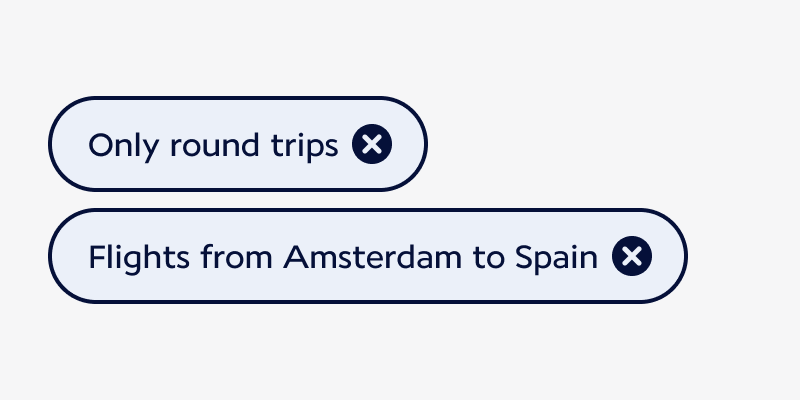Clear the Amsterdam flights filter tag

coord(632,257)
